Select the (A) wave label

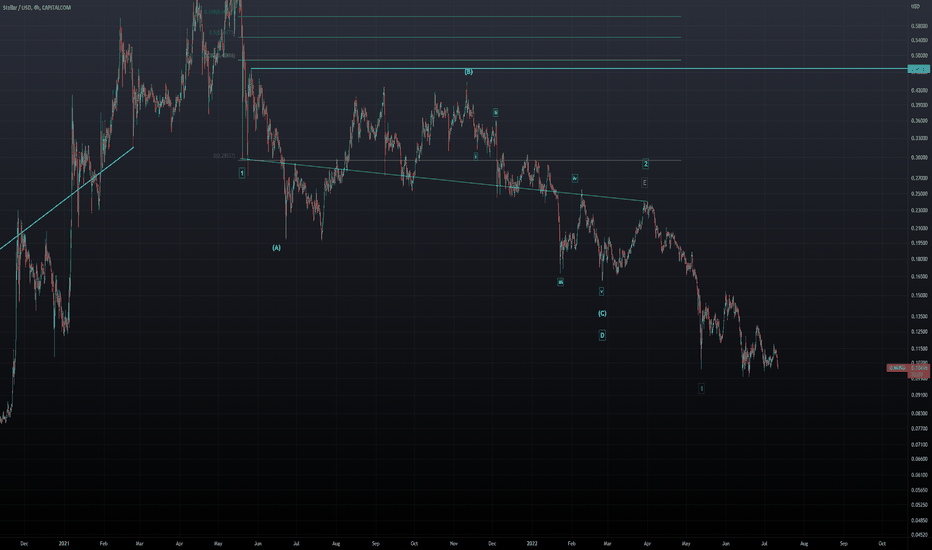point(276,247)
